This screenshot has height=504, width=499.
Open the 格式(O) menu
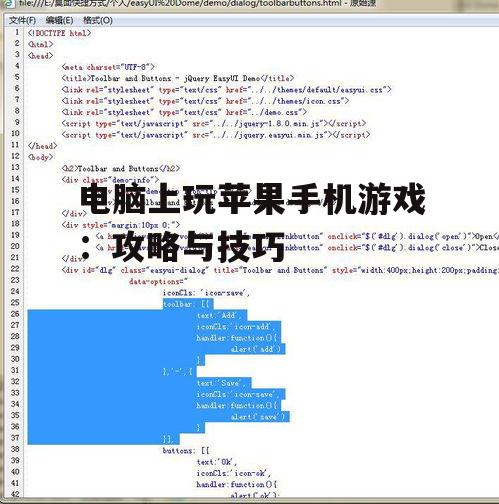pos(98,20)
